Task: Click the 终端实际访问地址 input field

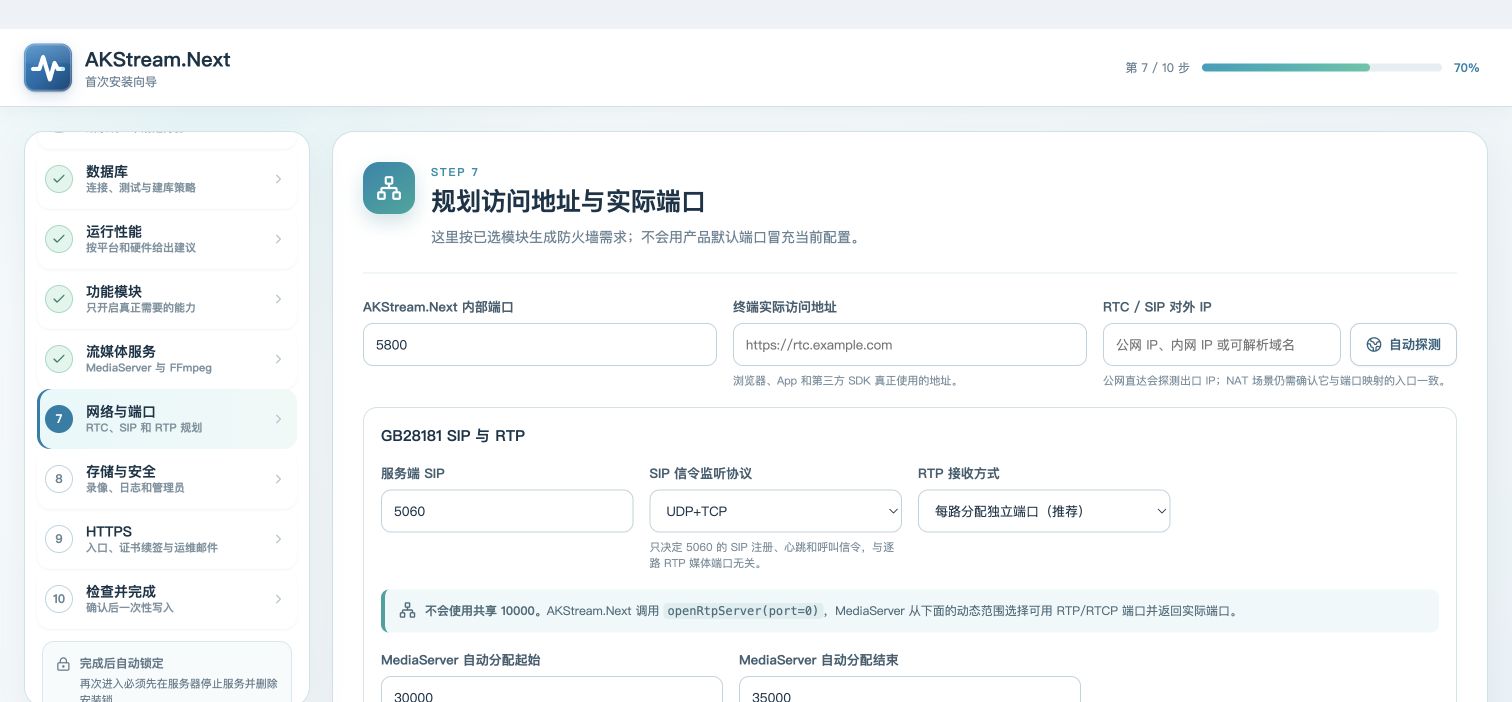Action: pos(910,344)
